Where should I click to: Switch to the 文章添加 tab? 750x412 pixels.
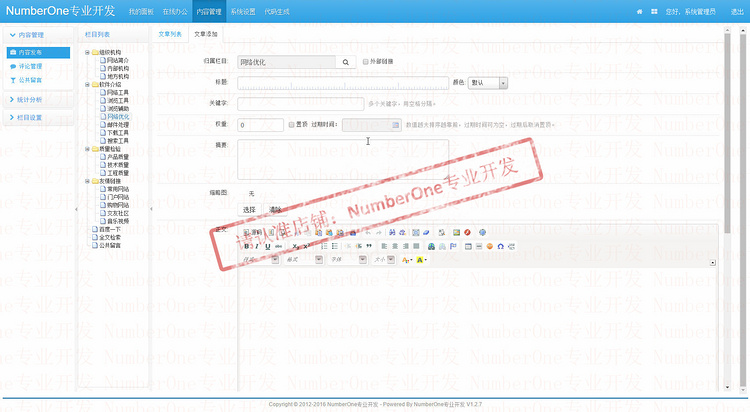(x=206, y=34)
